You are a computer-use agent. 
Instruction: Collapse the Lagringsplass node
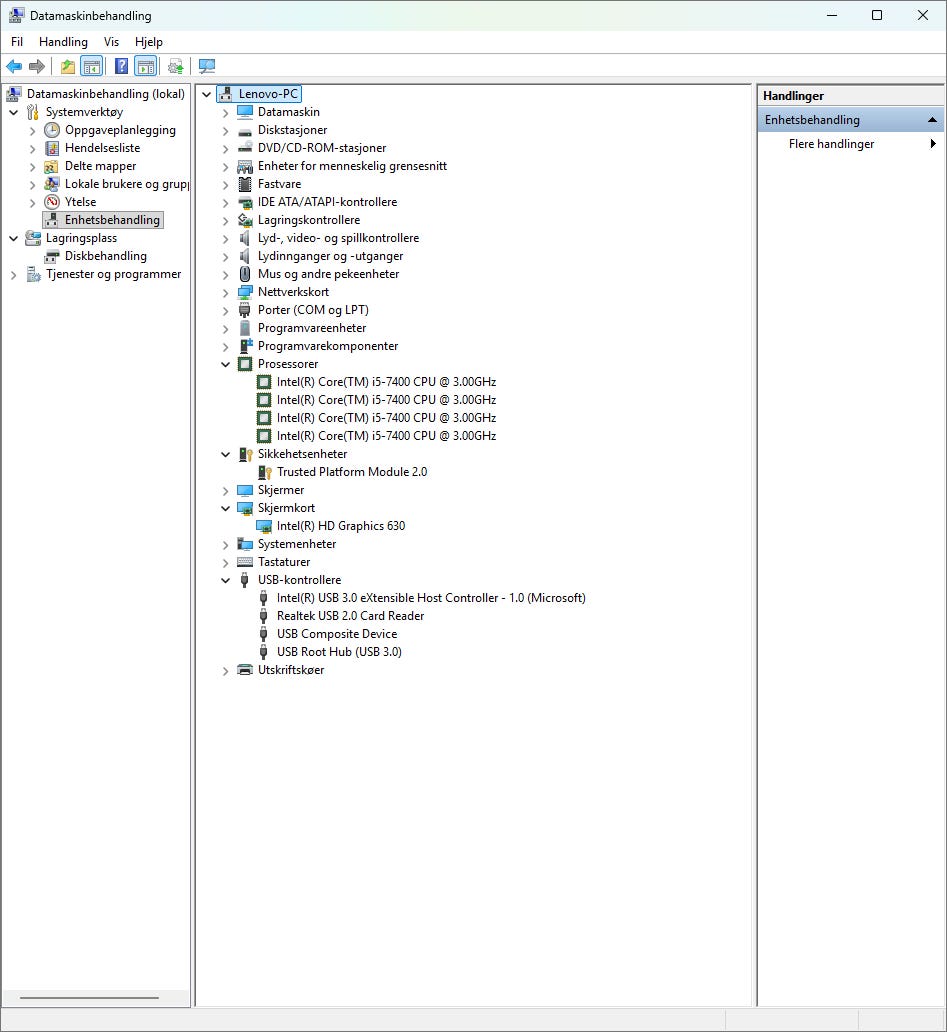(13, 238)
